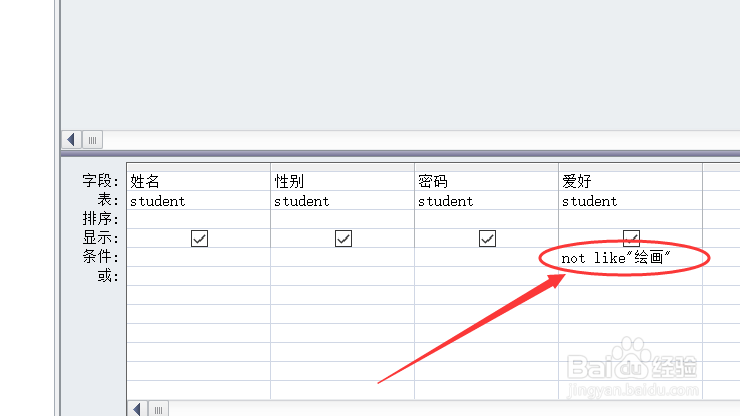Click left arrow of upper pane scrollbar
The width and height of the screenshot is (740, 416).
pyautogui.click(x=71, y=140)
